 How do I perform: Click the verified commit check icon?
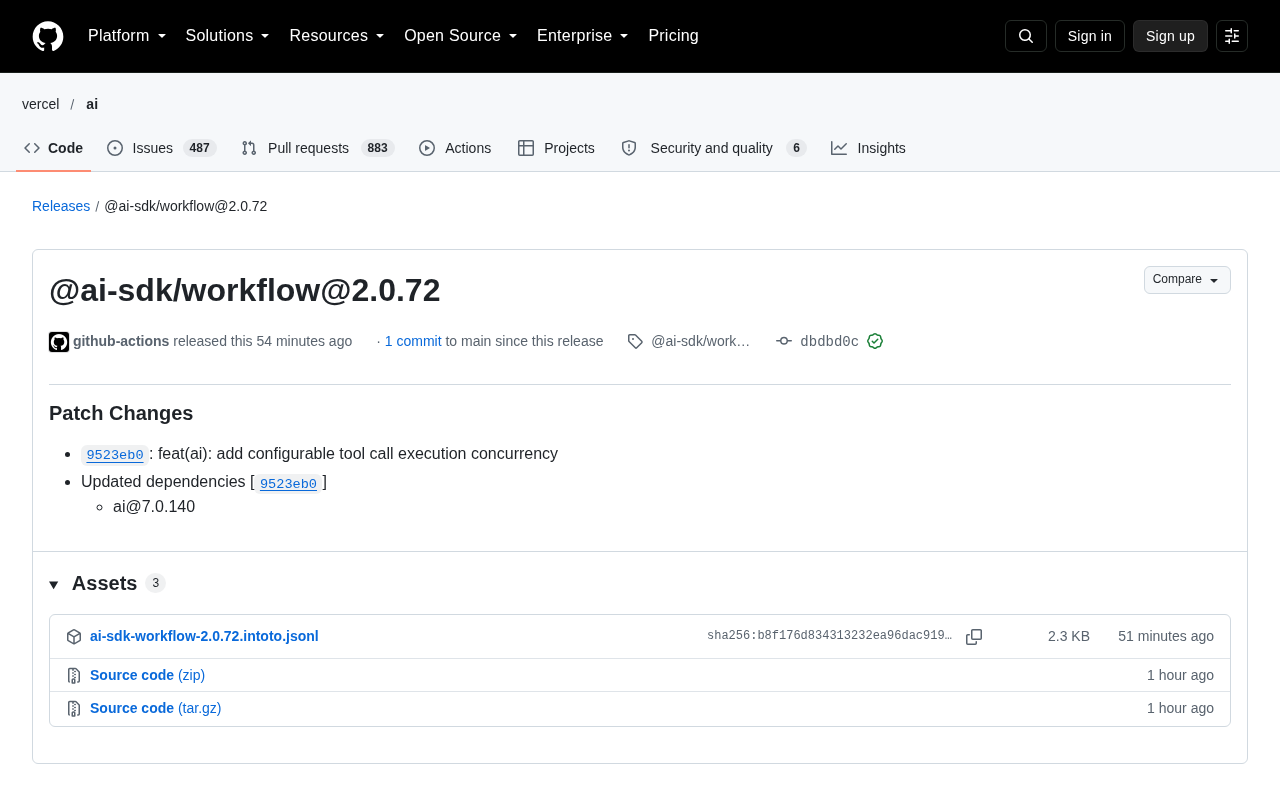[x=875, y=341]
